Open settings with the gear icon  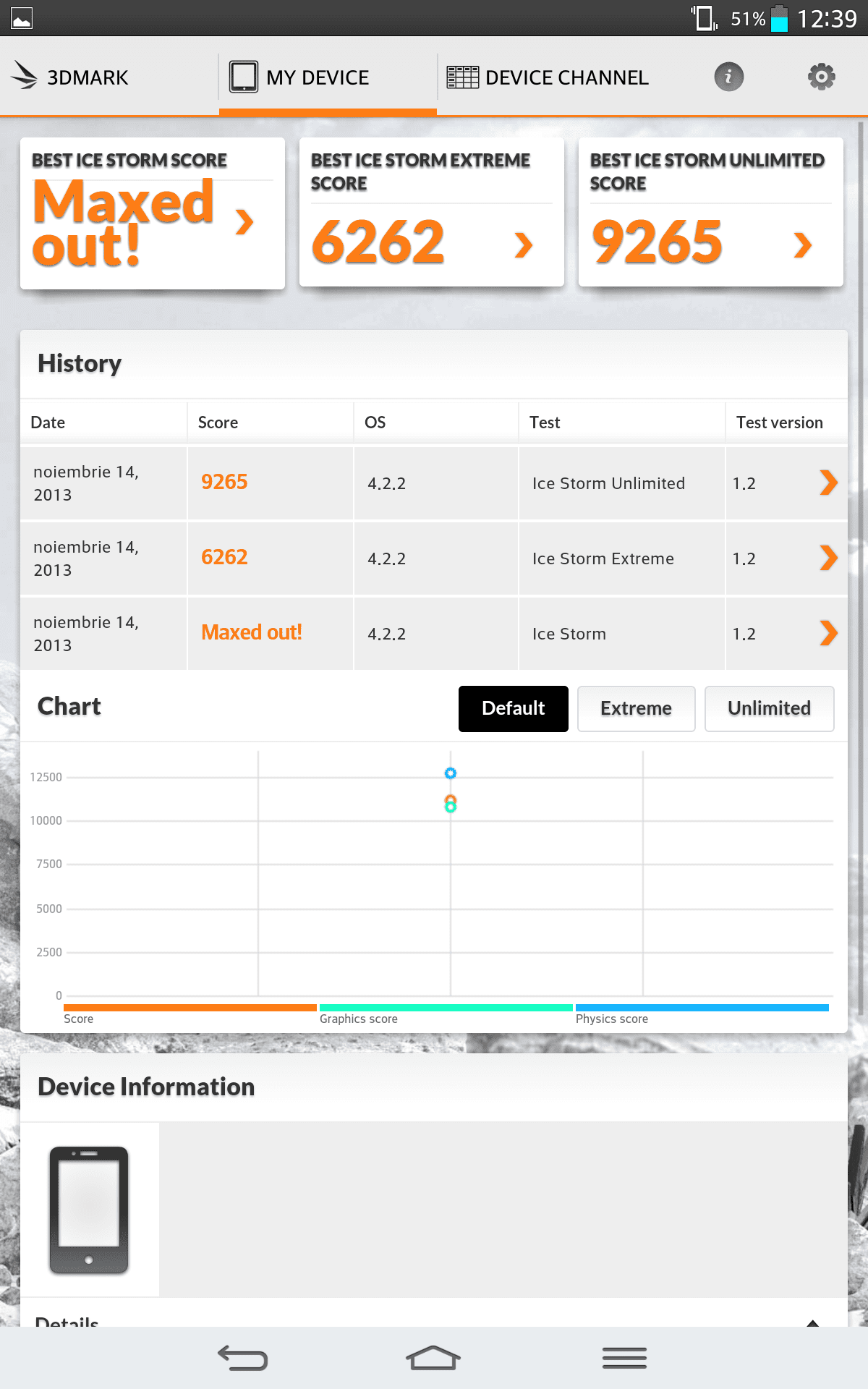[x=821, y=77]
